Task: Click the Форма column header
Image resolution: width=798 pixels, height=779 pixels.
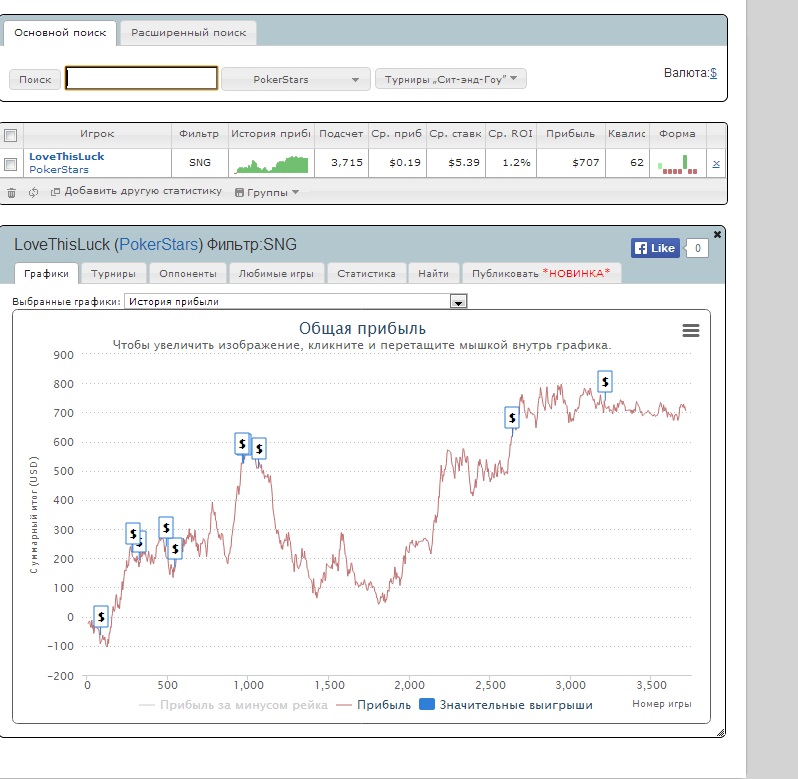Action: [x=677, y=134]
